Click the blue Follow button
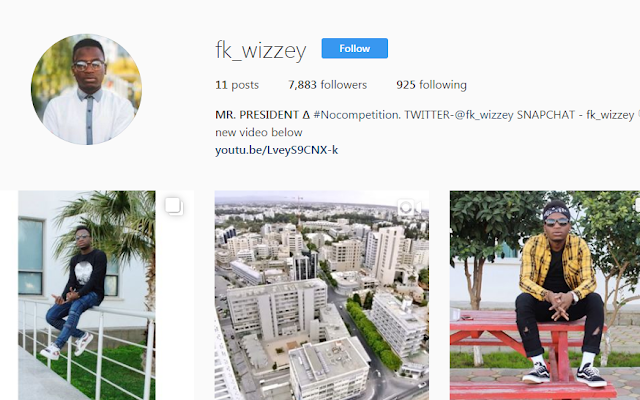The image size is (640, 400). click(354, 48)
